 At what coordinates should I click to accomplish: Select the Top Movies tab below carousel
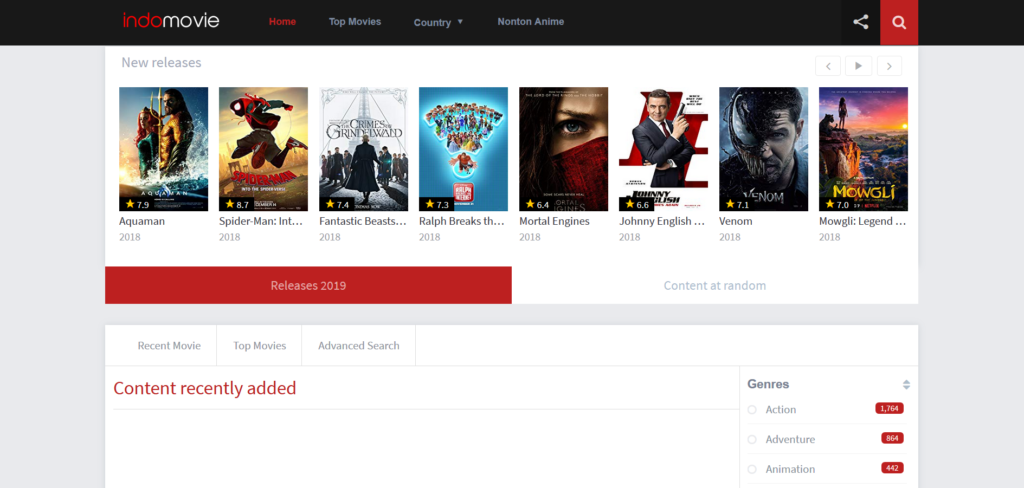coord(260,346)
